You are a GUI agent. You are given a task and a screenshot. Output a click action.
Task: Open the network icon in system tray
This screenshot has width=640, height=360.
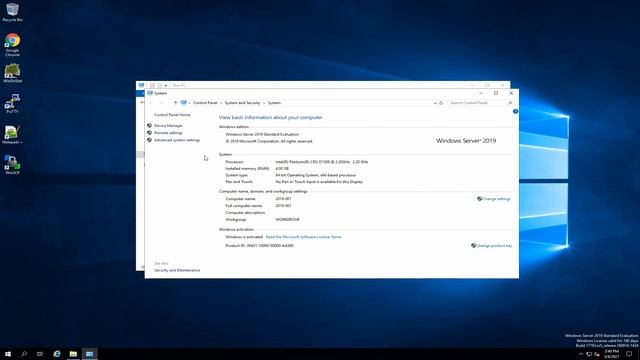[589, 354]
